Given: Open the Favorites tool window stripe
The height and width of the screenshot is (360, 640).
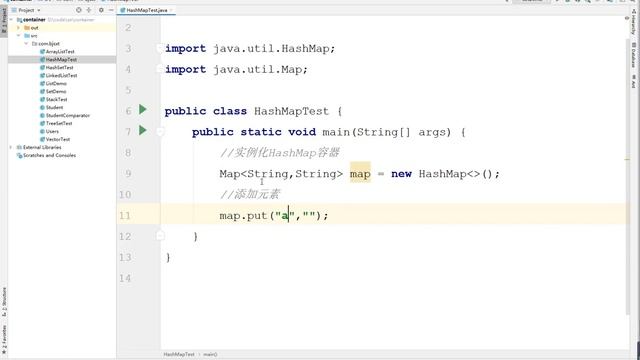Looking at the screenshot, I should tap(4, 340).
